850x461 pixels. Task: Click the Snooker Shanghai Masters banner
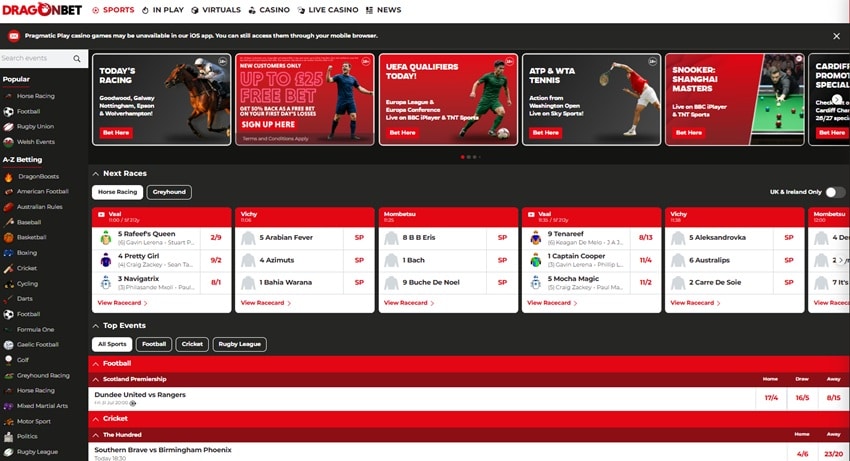[x=735, y=99]
